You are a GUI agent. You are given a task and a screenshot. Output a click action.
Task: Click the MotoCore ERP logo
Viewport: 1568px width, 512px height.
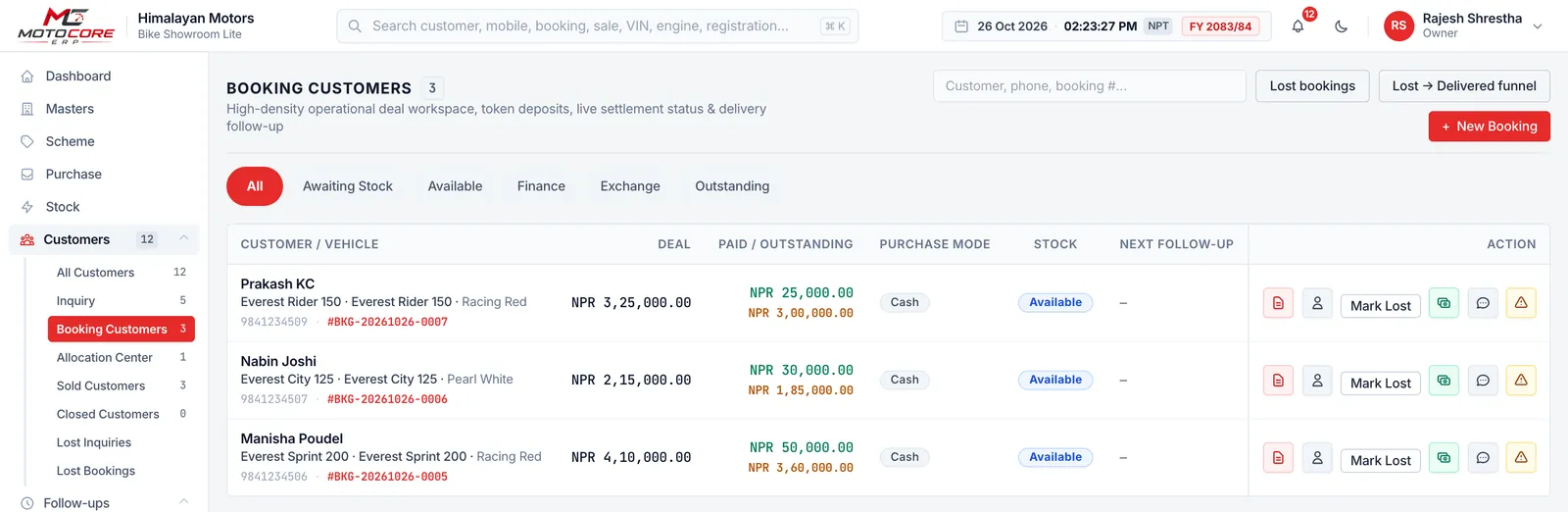coord(66,26)
